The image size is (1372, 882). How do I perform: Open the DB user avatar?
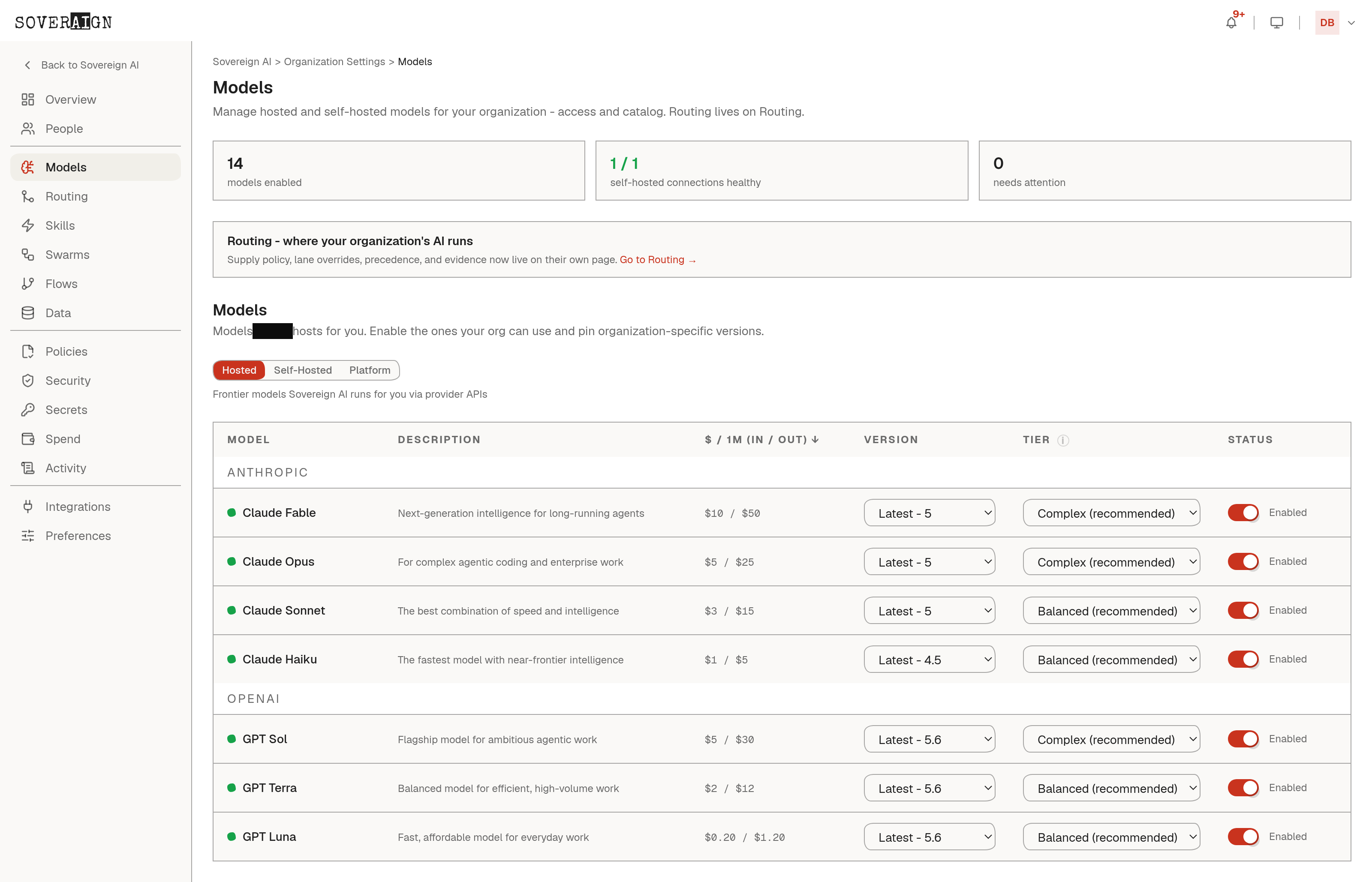(x=1327, y=23)
